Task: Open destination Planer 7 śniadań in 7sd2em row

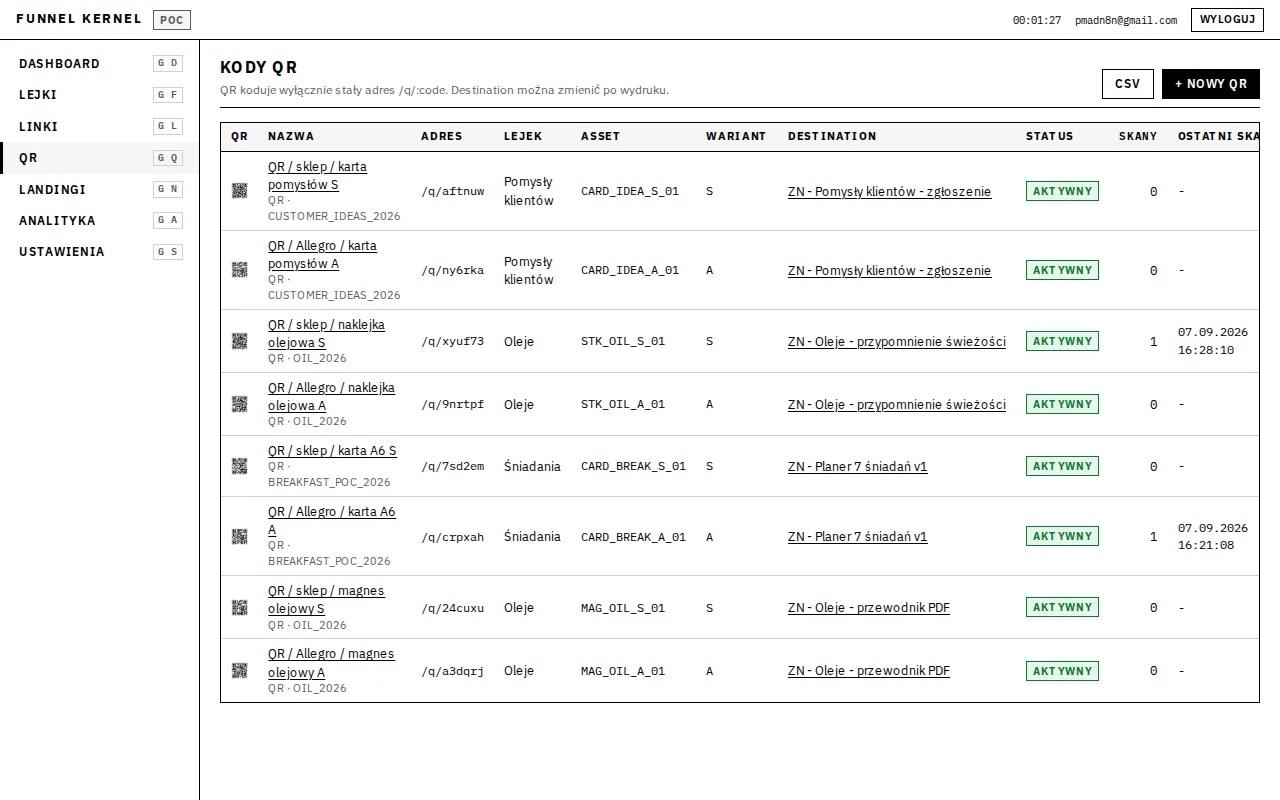Action: point(857,466)
